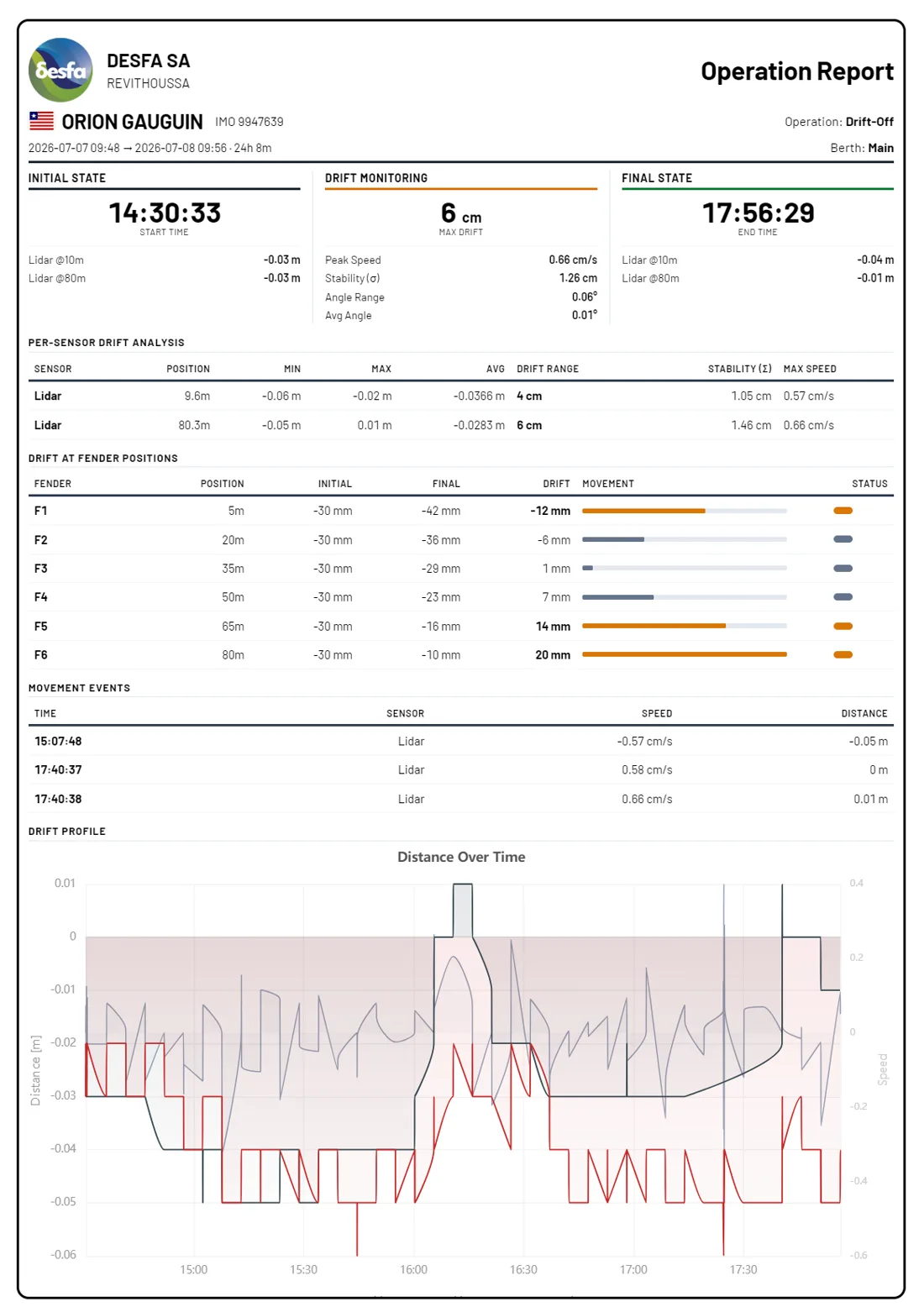Click the F3 gray status pill

coord(843,569)
